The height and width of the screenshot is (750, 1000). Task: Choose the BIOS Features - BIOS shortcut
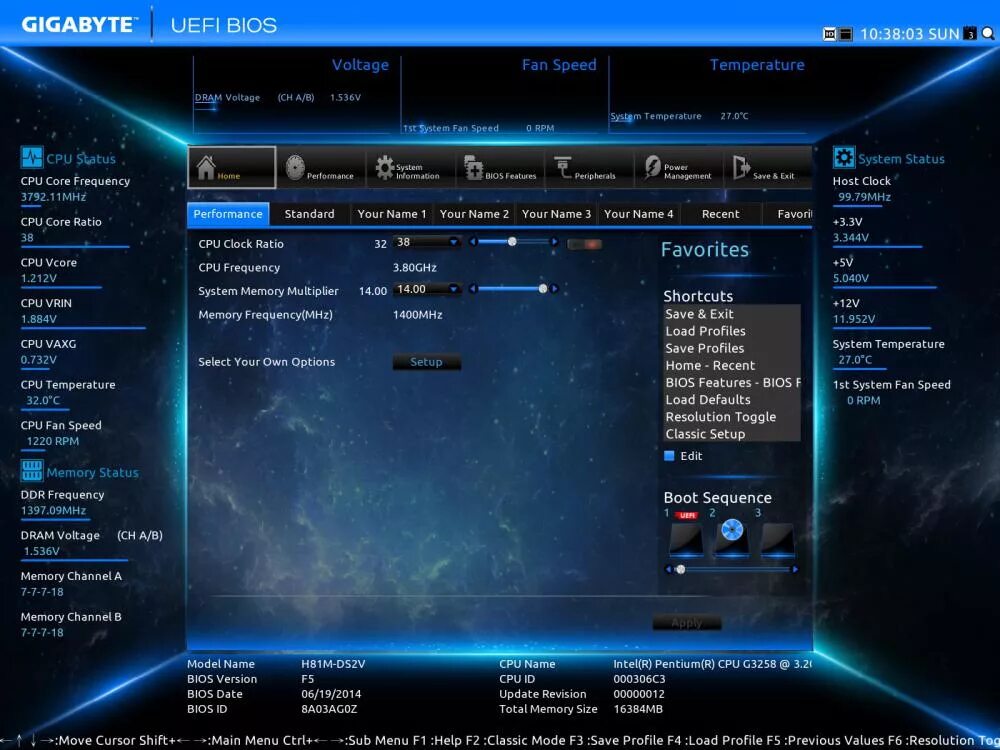pyautogui.click(x=732, y=383)
